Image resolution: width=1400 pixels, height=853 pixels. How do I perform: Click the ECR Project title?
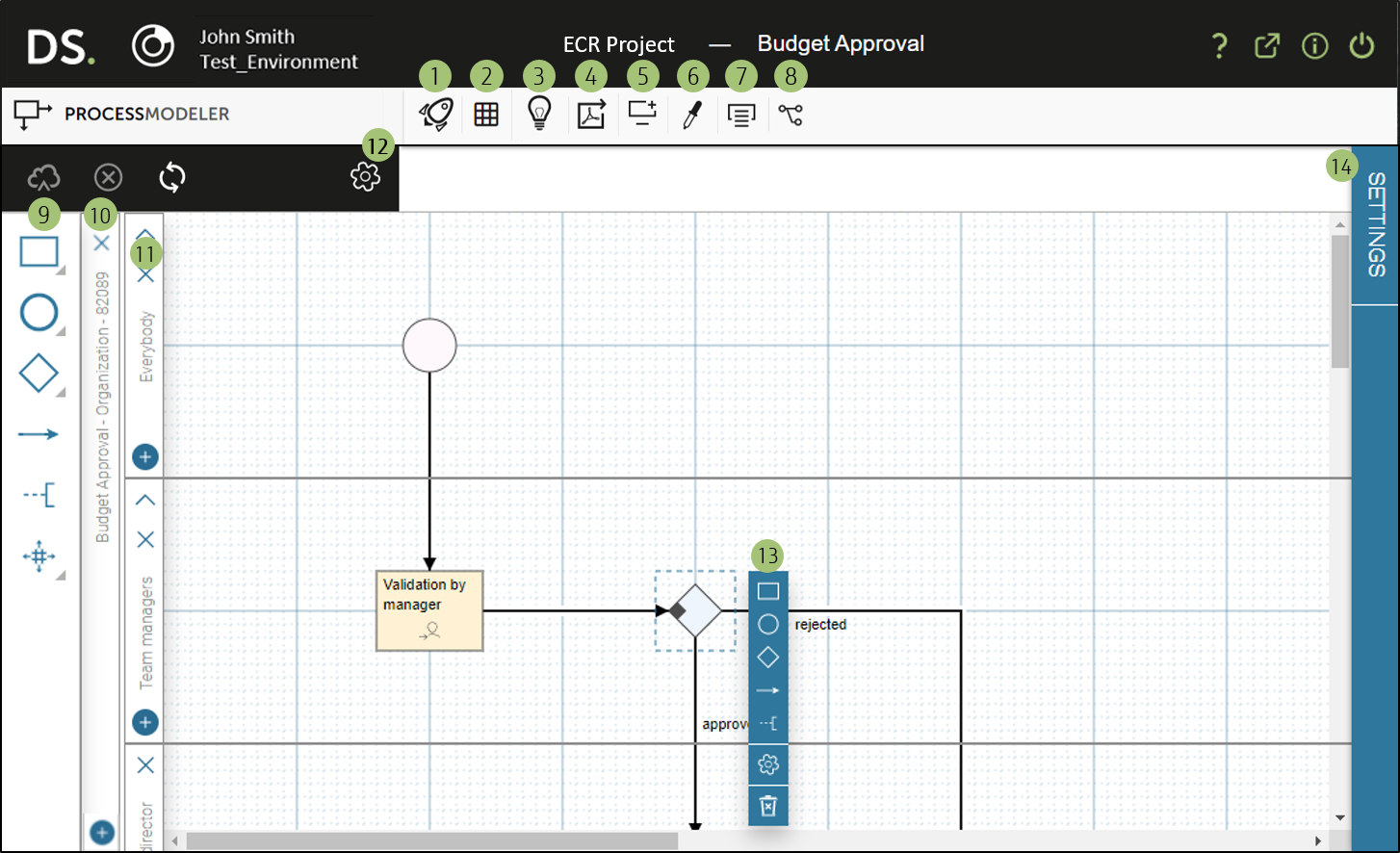[x=619, y=44]
